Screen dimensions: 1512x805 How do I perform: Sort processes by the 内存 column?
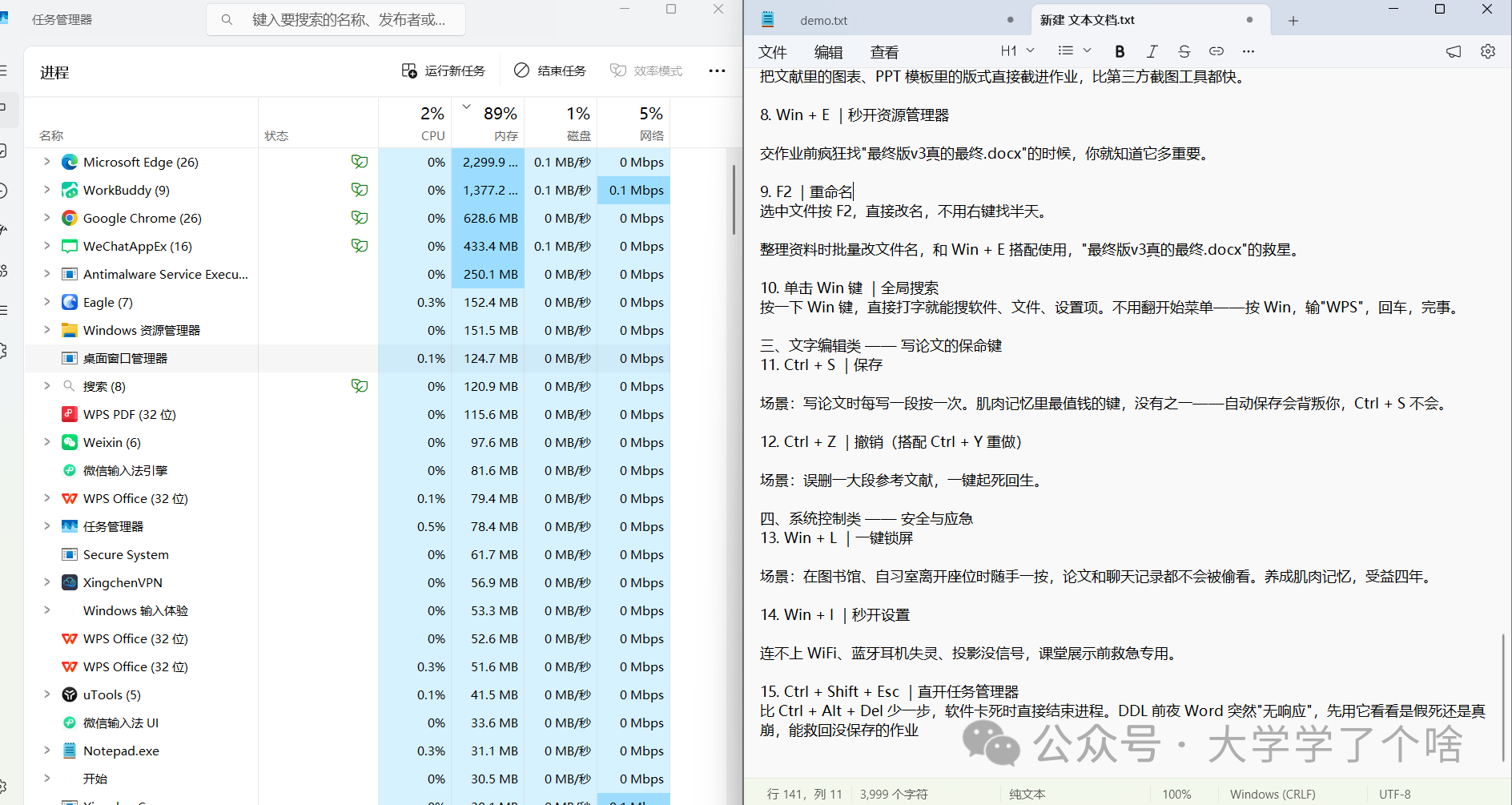click(x=489, y=123)
